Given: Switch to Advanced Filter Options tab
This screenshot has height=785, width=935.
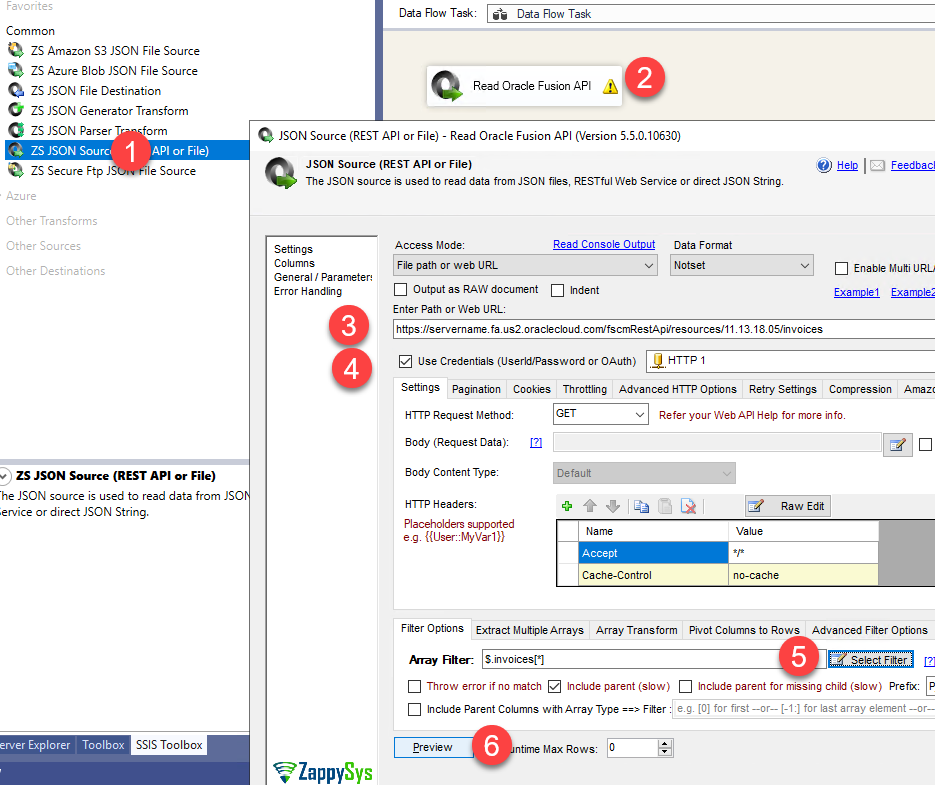Looking at the screenshot, I should pyautogui.click(x=869, y=630).
